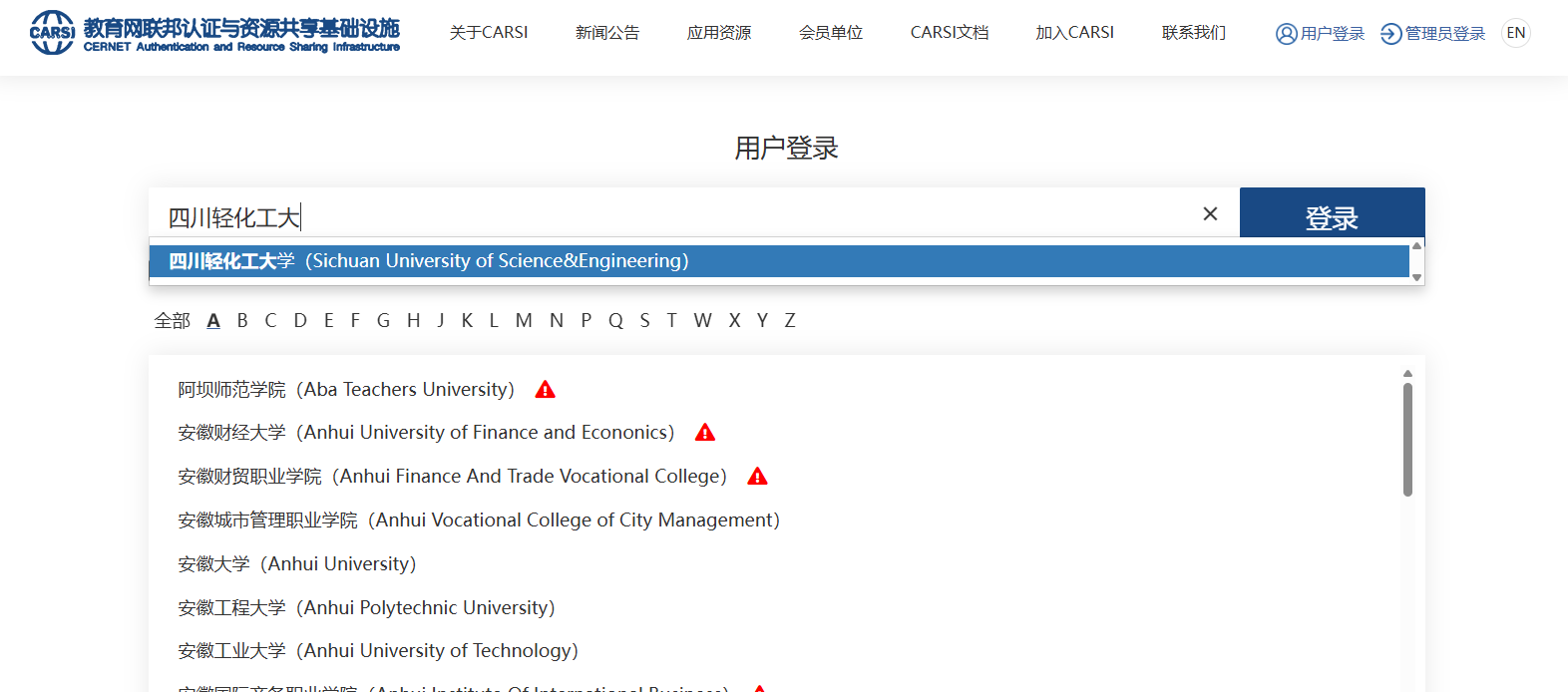Click the university list scrollbar thumb
The height and width of the screenshot is (692, 1568).
coord(1407,439)
